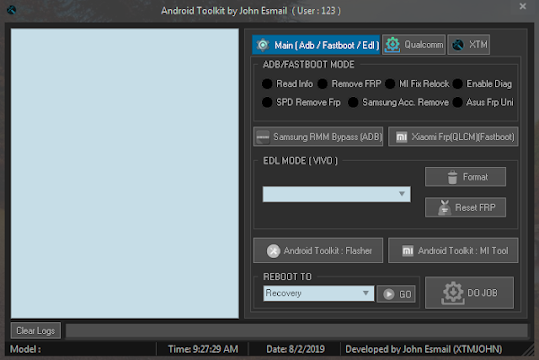The image size is (539, 360).
Task: Click the XTM globe icon
Action: coord(458,45)
